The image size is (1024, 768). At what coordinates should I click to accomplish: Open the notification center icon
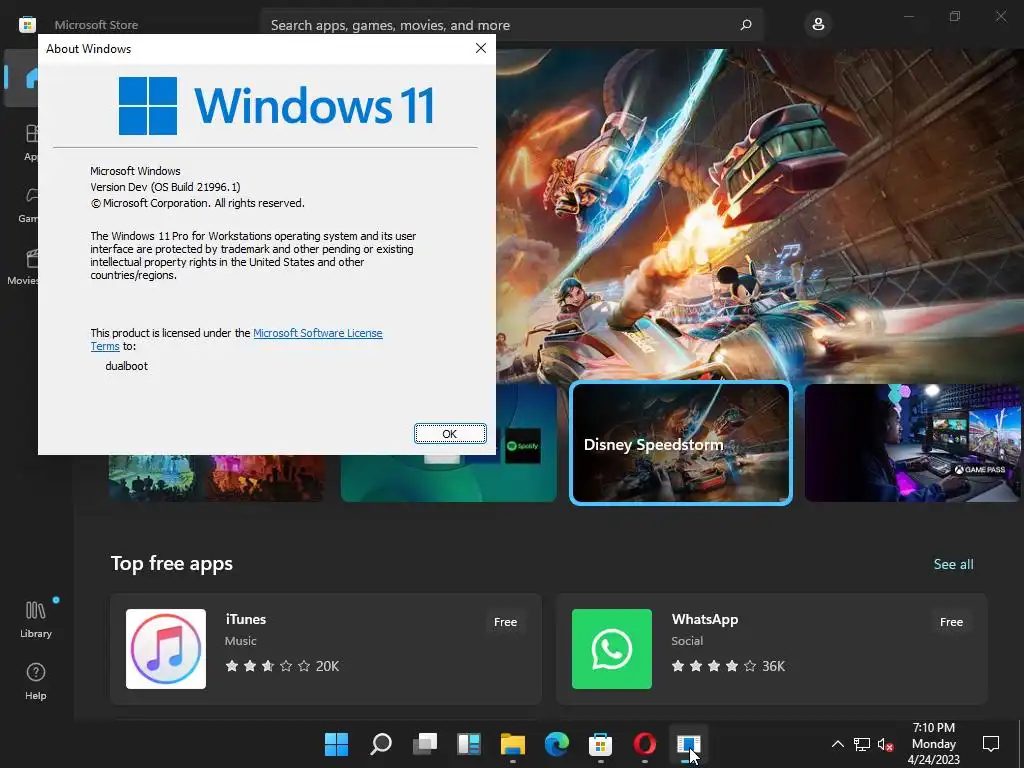pos(991,744)
